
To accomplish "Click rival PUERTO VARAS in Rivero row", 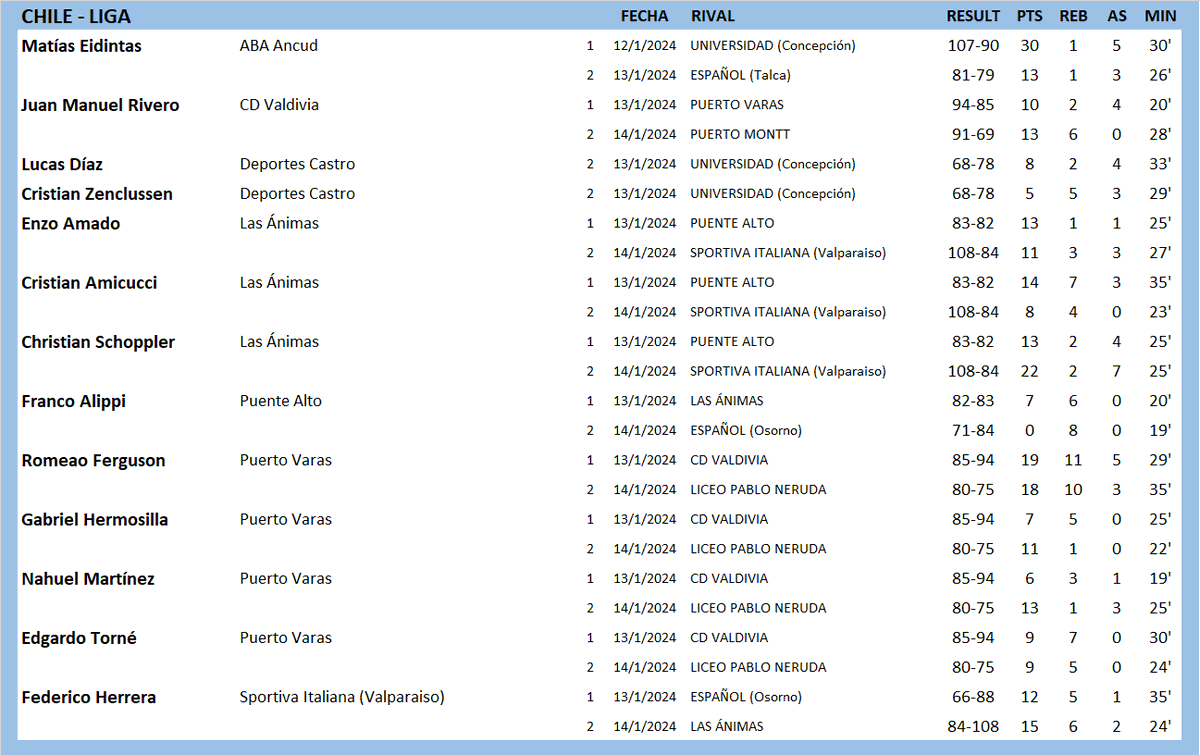I will point(737,105).
